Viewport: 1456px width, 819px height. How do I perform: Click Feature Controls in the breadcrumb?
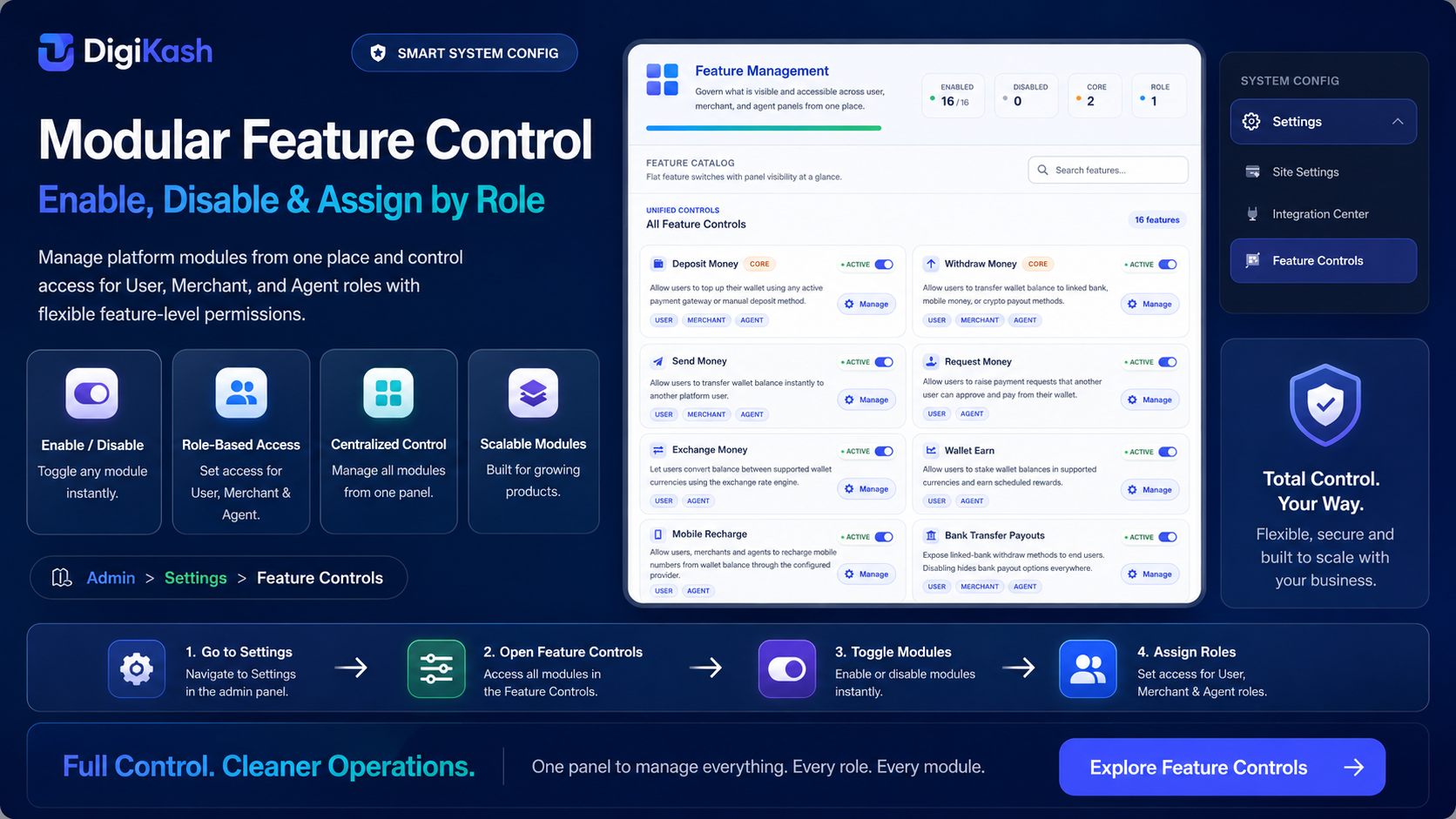pyautogui.click(x=320, y=578)
